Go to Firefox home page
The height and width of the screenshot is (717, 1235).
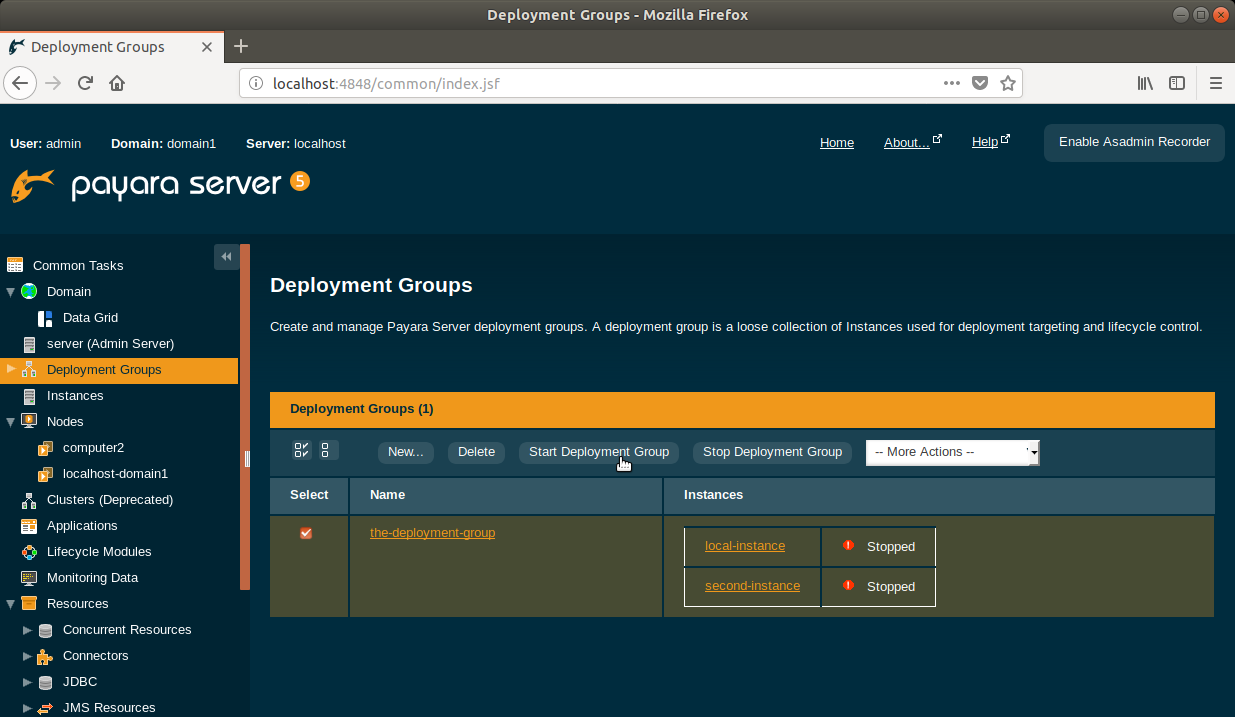pyautogui.click(x=117, y=83)
